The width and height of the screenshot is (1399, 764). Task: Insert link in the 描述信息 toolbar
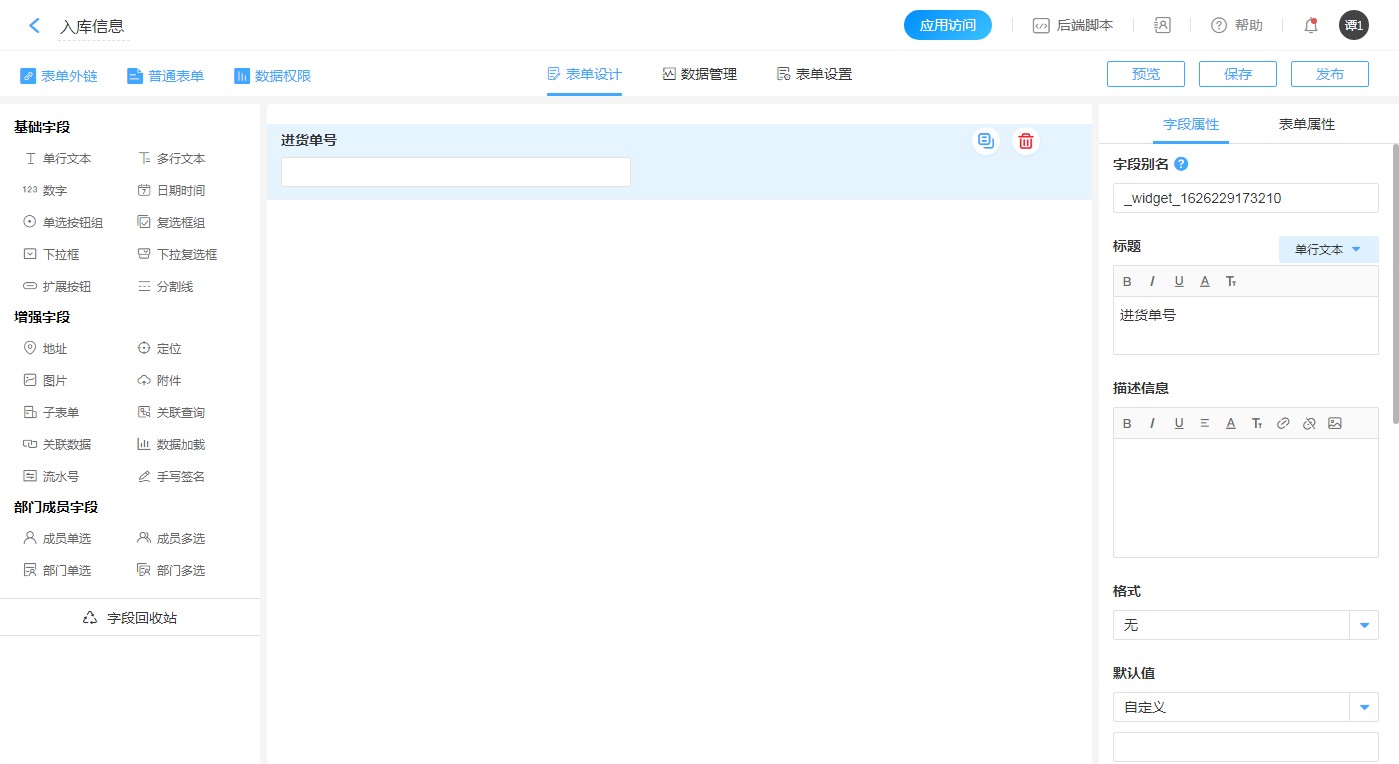[x=1283, y=423]
